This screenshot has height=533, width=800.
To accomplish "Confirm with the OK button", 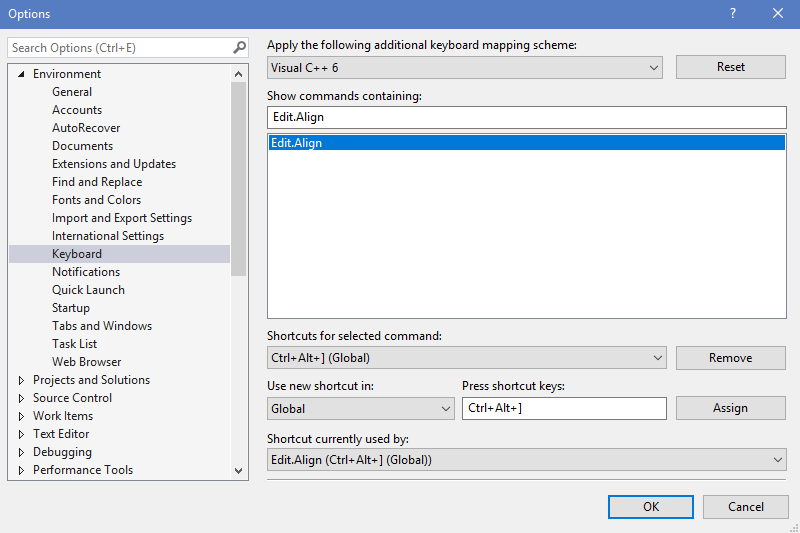I will (x=651, y=506).
